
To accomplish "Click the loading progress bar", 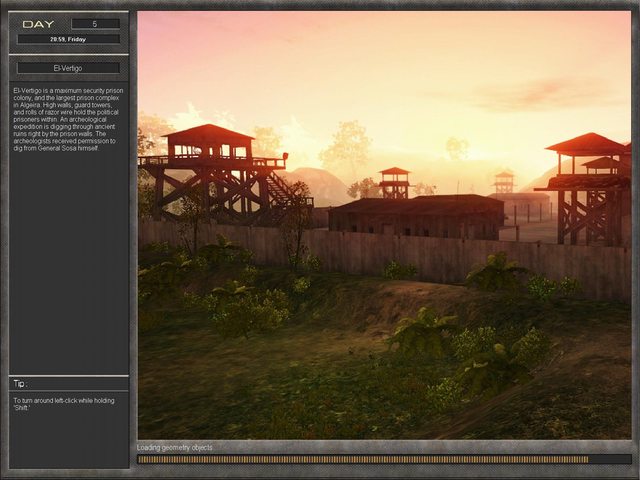I will point(384,459).
